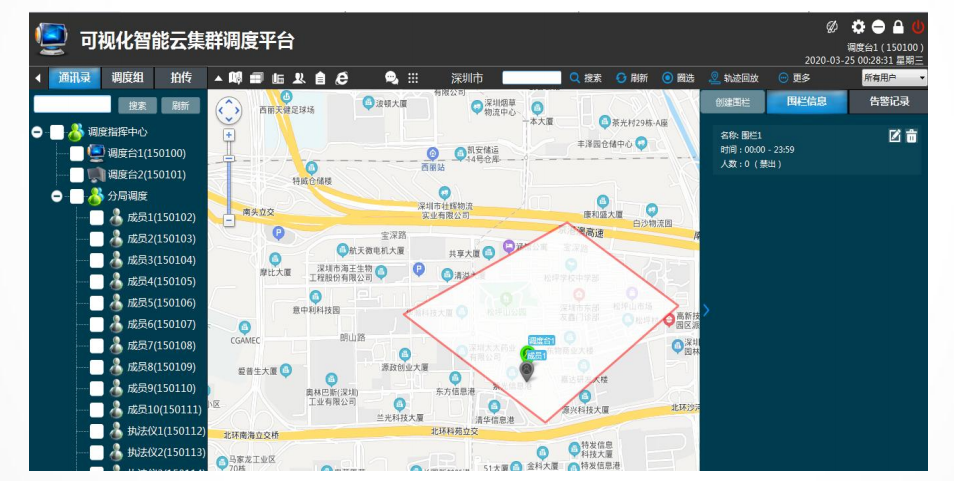Collapse the 分局调度 tree node
954x481 pixels.
point(57,196)
